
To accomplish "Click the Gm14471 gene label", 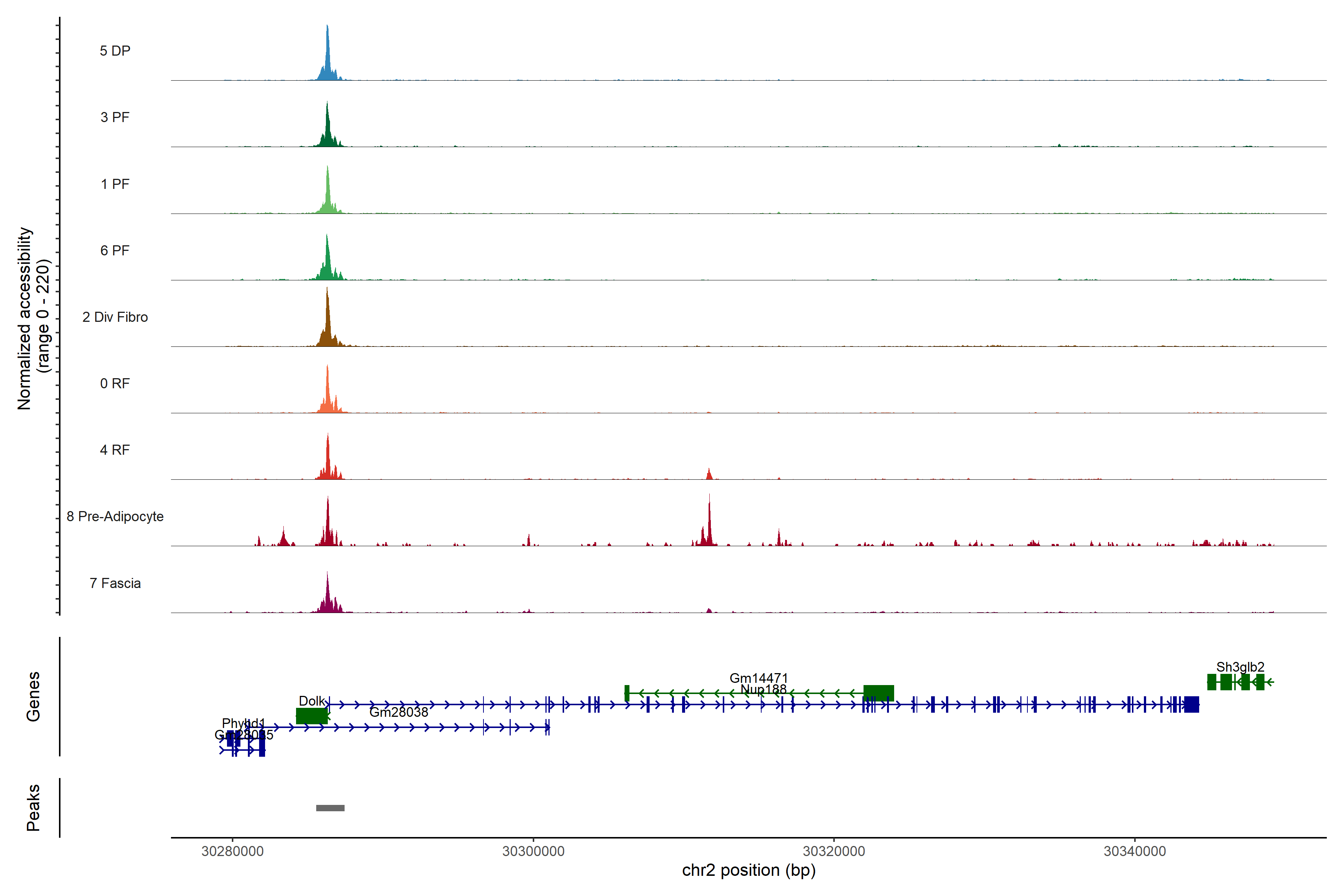I will pyautogui.click(x=758, y=678).
